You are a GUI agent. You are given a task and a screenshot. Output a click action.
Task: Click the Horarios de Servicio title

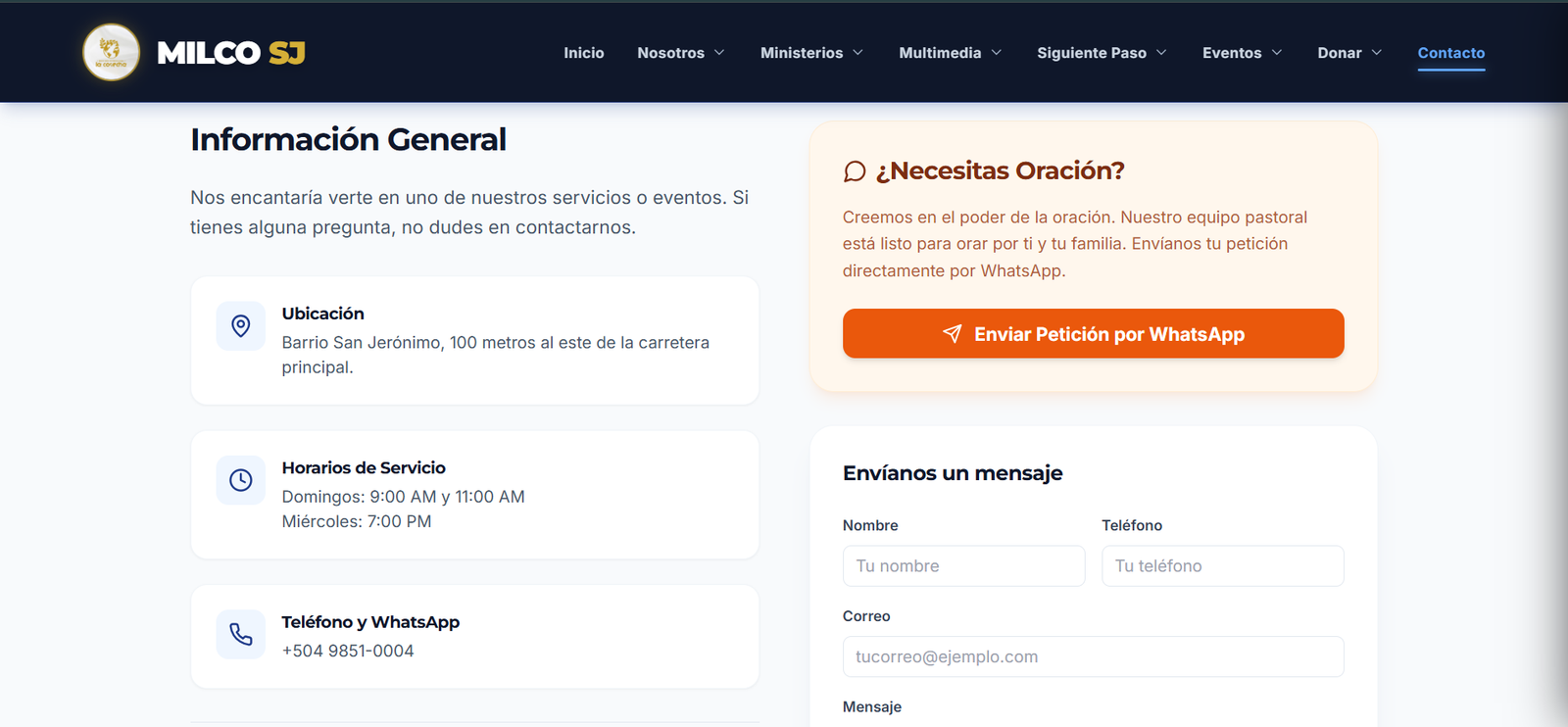(364, 468)
